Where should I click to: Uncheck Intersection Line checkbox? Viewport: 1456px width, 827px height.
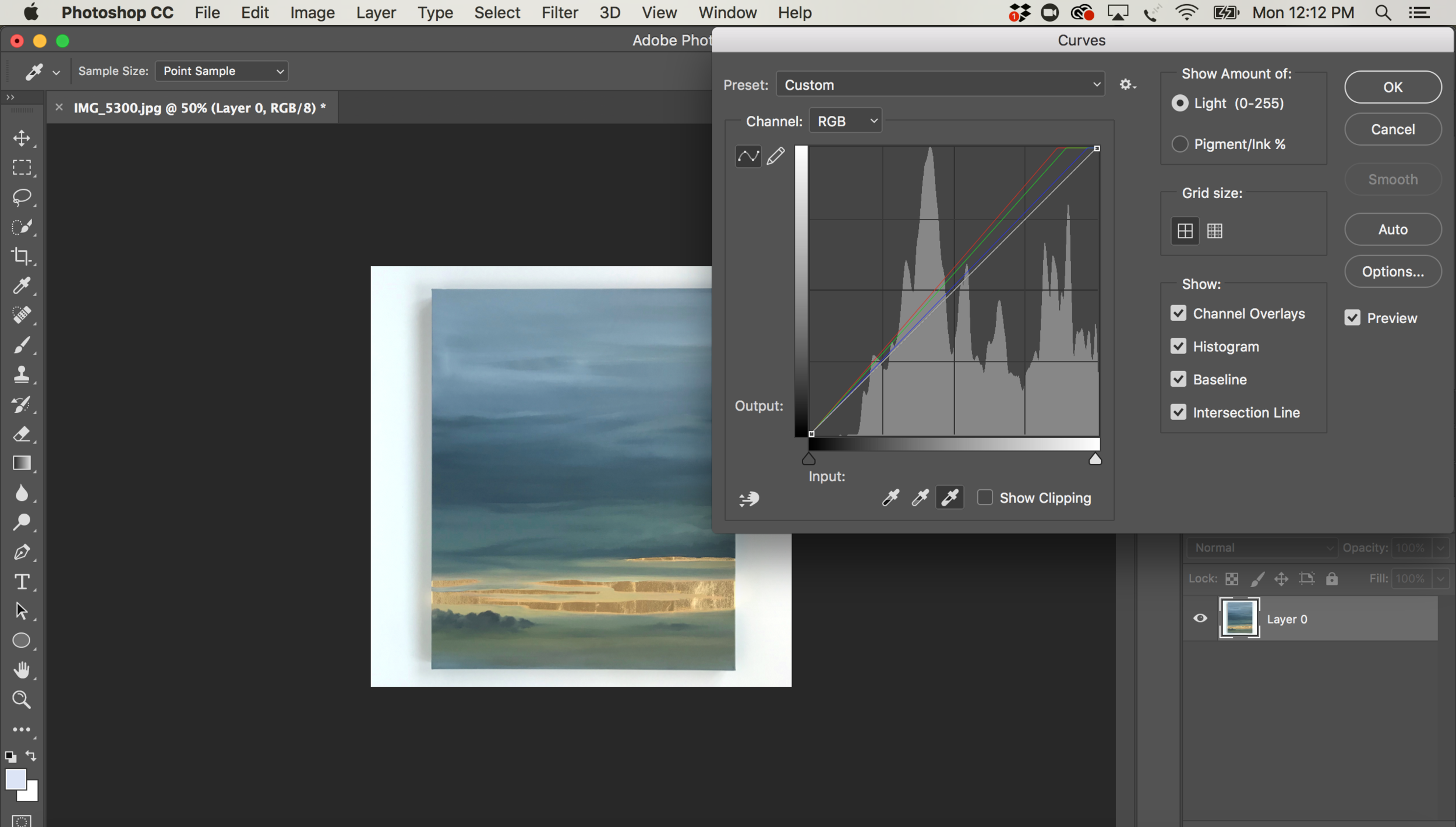tap(1178, 412)
